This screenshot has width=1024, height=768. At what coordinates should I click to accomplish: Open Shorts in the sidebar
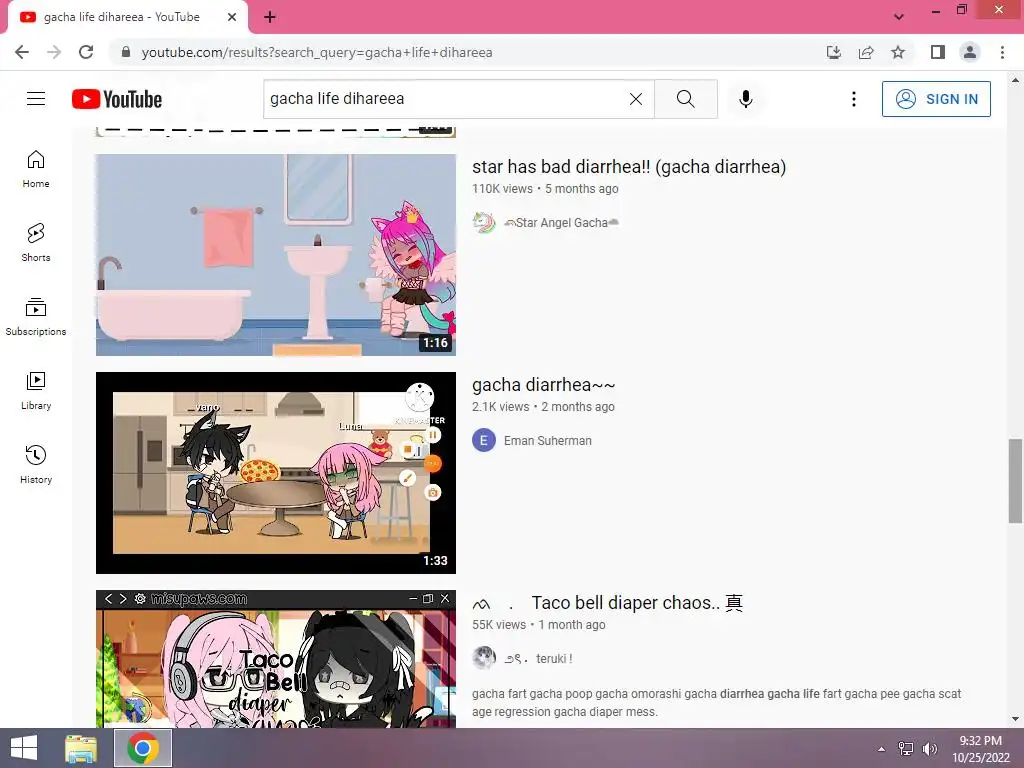(36, 242)
